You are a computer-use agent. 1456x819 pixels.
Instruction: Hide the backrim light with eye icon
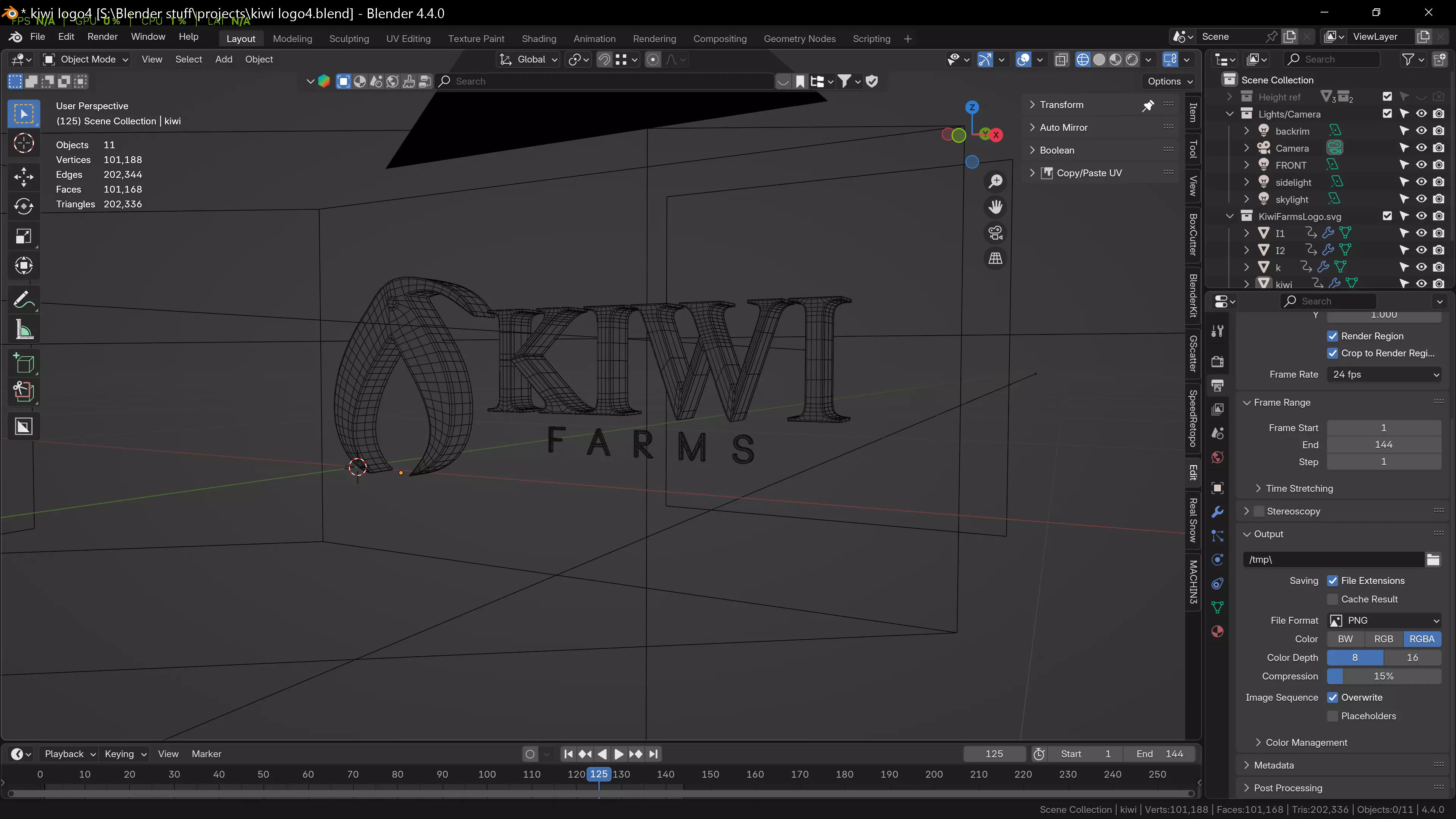tap(1421, 130)
